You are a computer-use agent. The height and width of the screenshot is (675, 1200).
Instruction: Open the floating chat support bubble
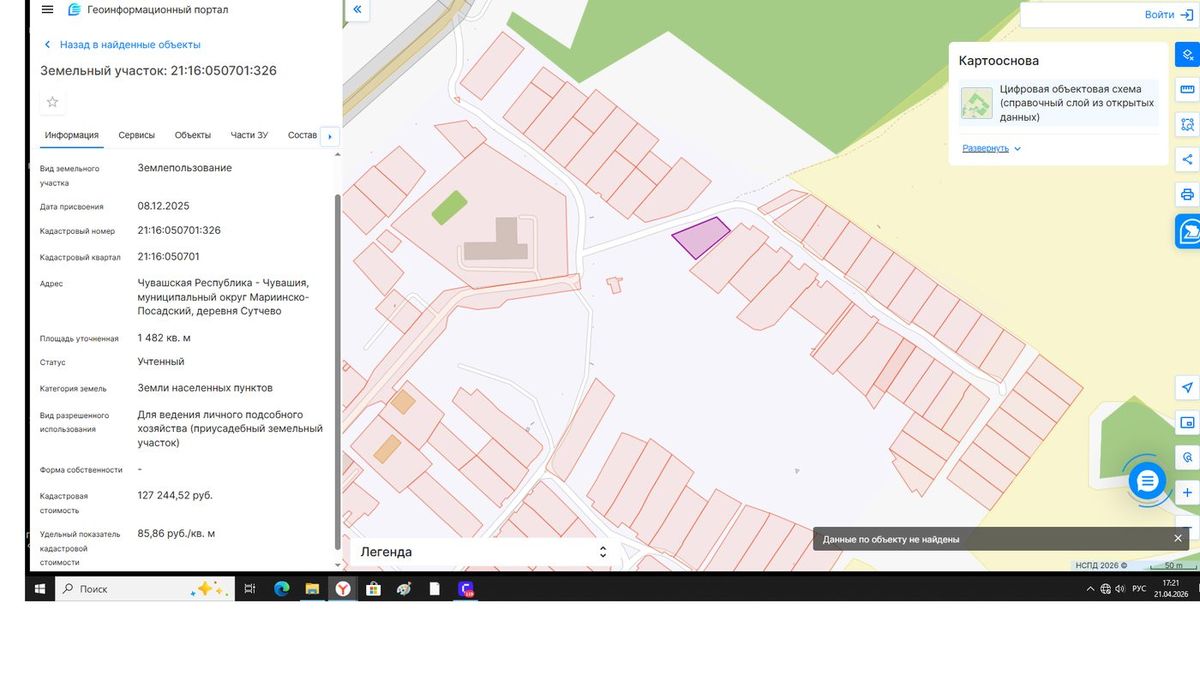(1147, 481)
